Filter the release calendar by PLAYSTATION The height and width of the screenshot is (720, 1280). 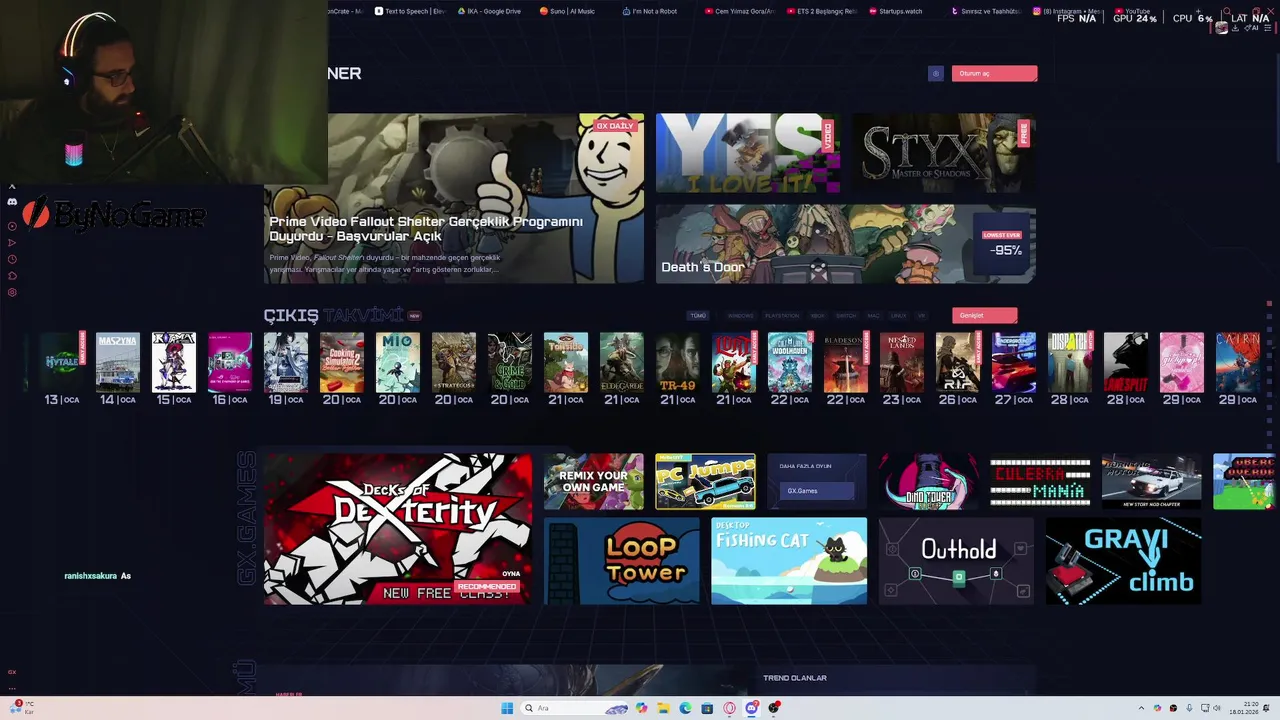pos(782,315)
